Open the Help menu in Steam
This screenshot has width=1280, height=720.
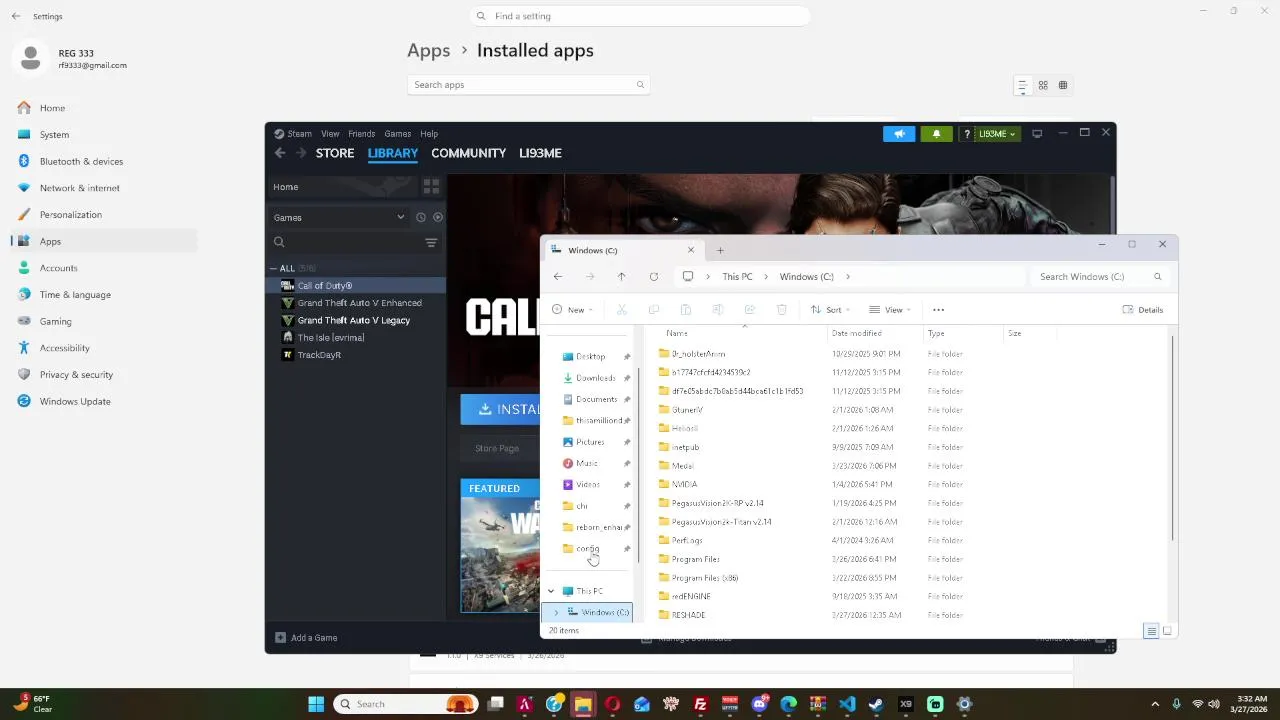[x=429, y=133]
